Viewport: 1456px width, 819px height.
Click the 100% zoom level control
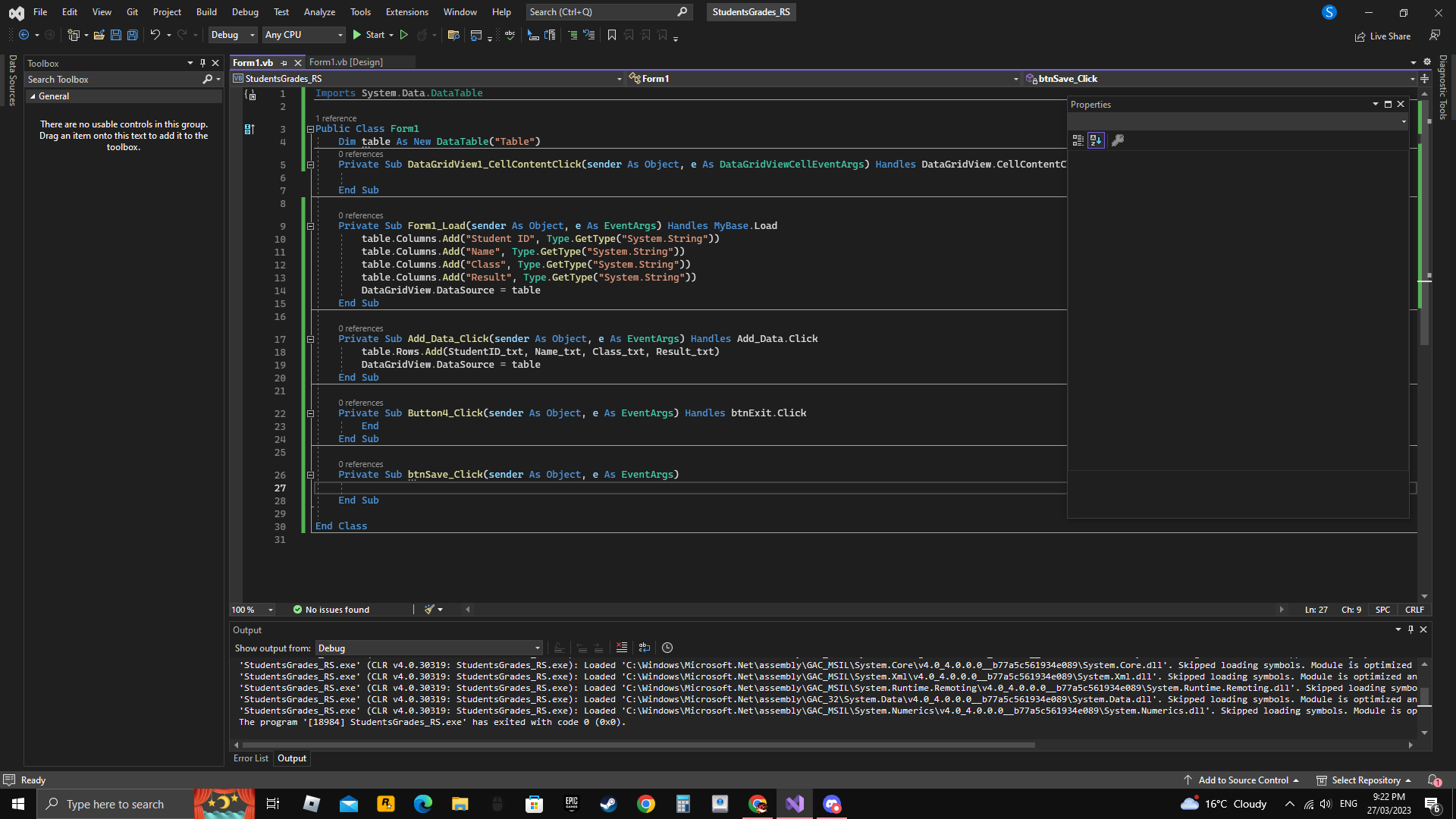250,610
